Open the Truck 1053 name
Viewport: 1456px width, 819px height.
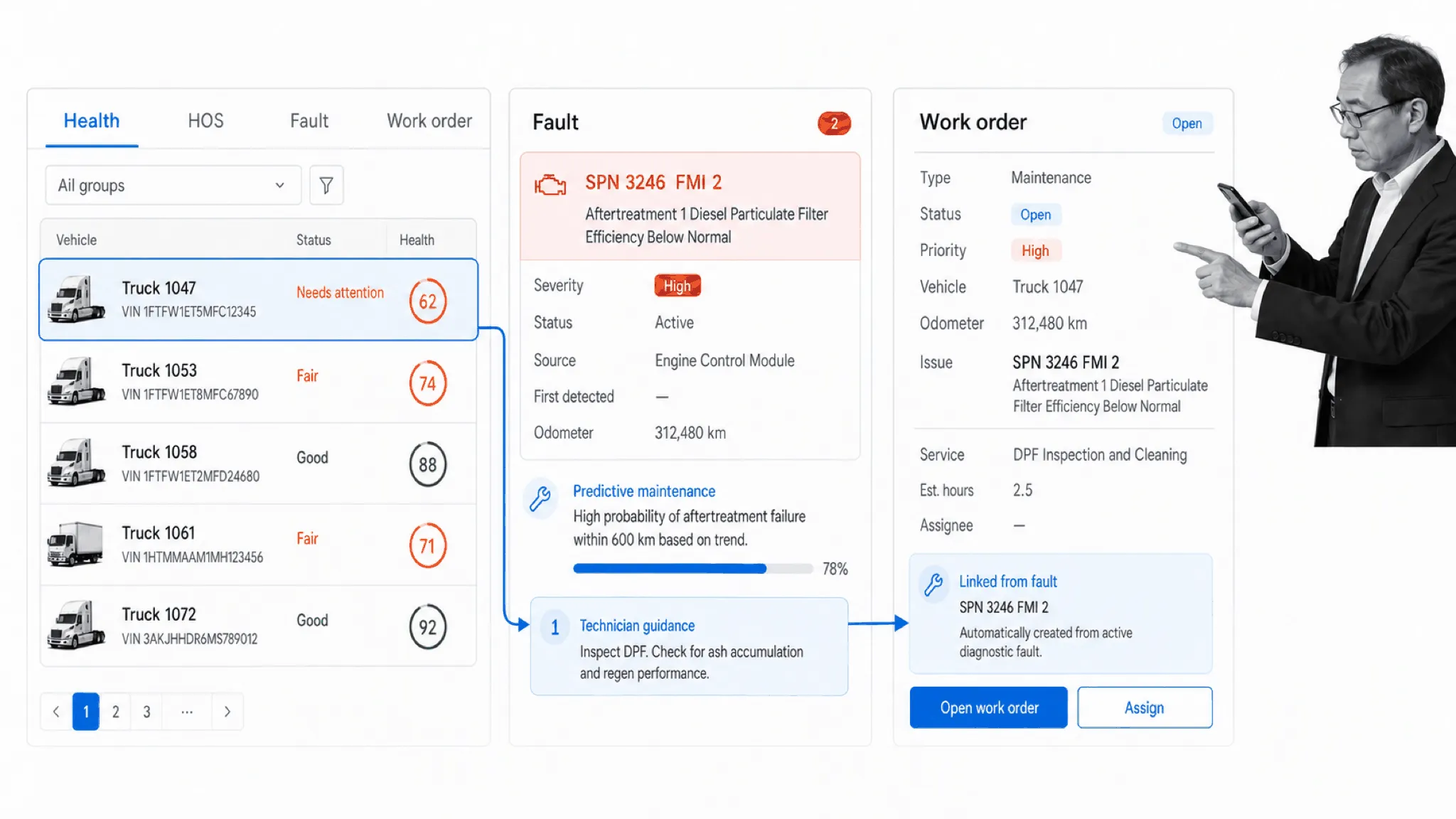tap(159, 370)
